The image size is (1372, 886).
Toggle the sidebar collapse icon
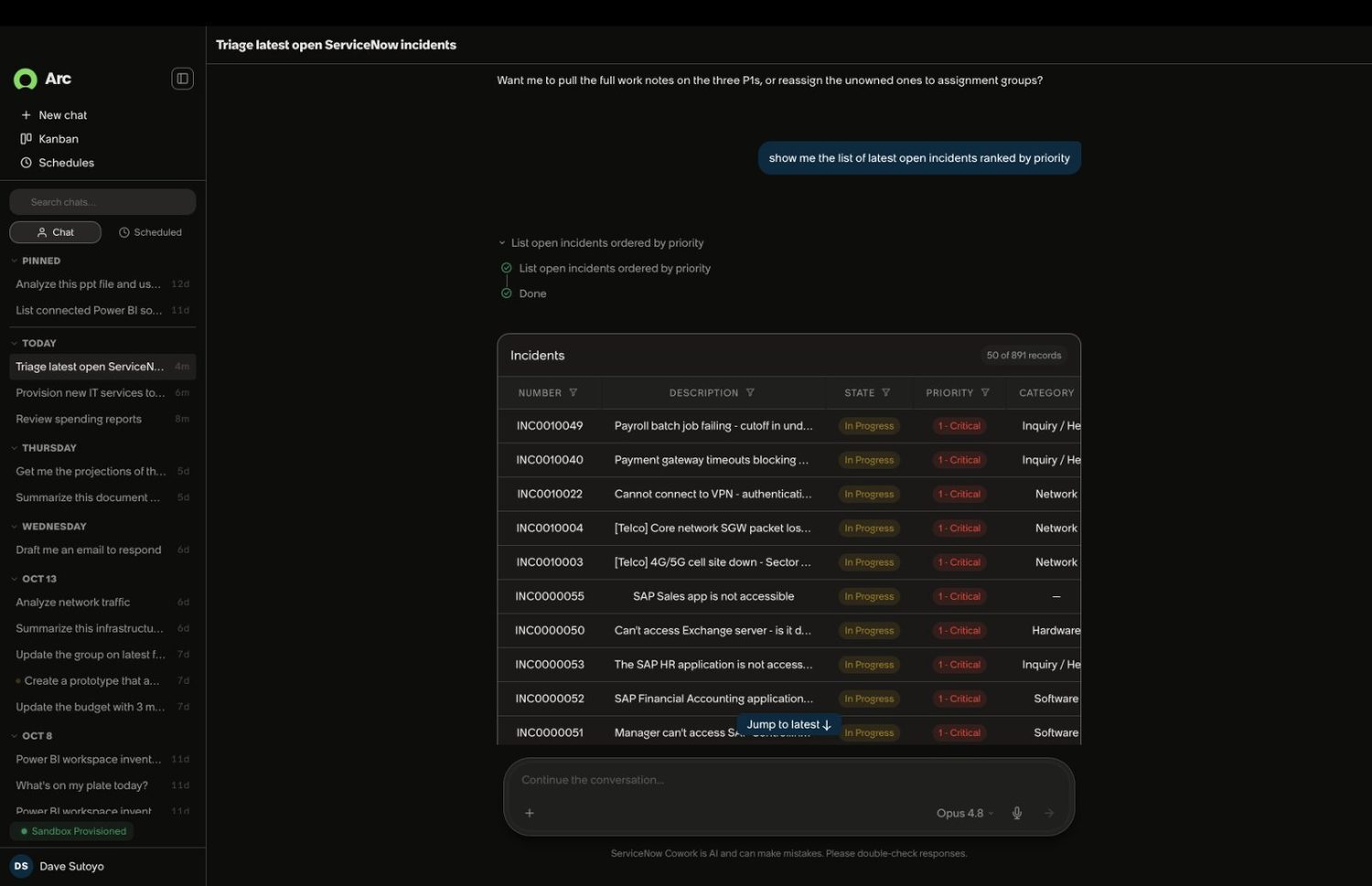pos(182,79)
